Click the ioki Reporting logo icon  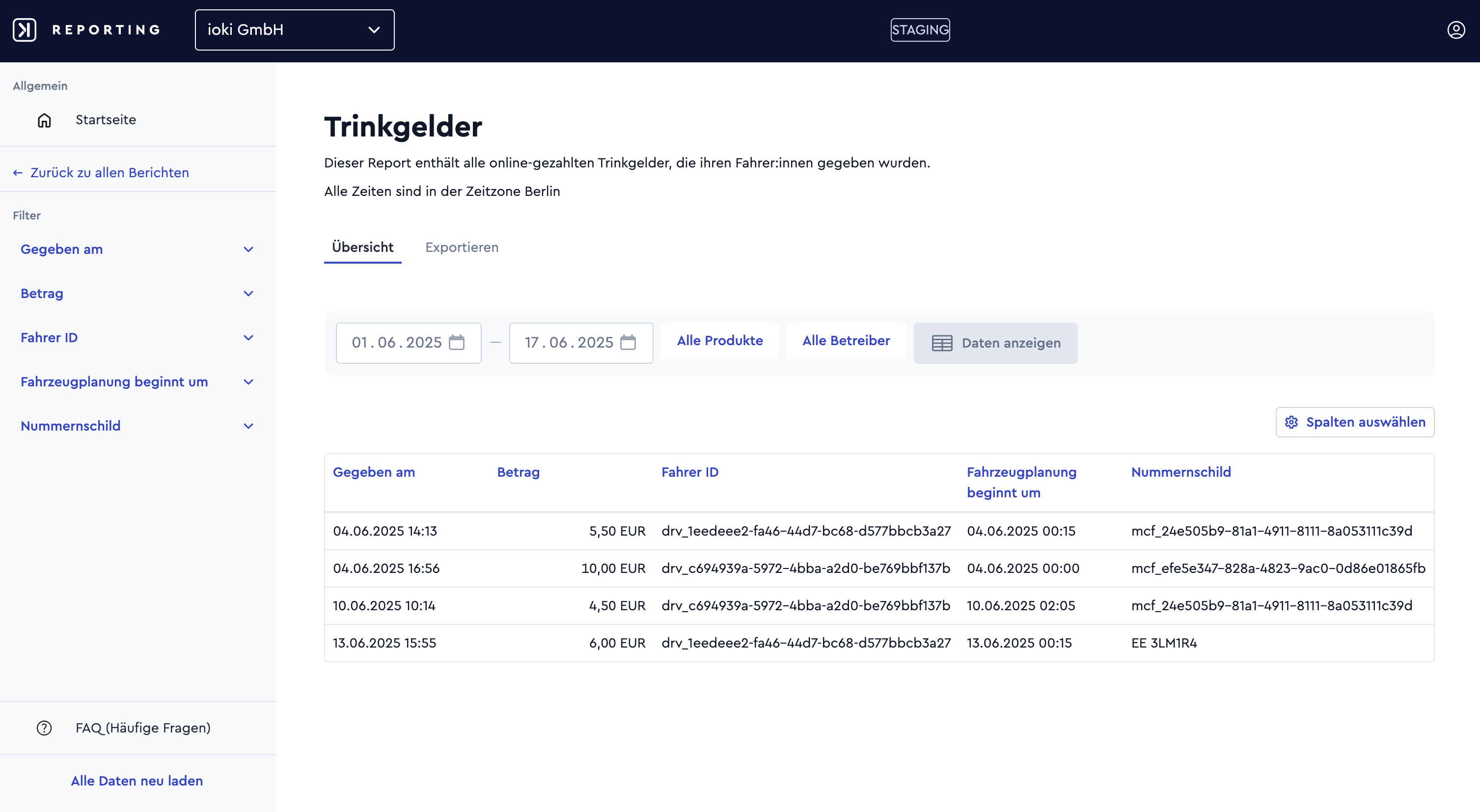25,30
